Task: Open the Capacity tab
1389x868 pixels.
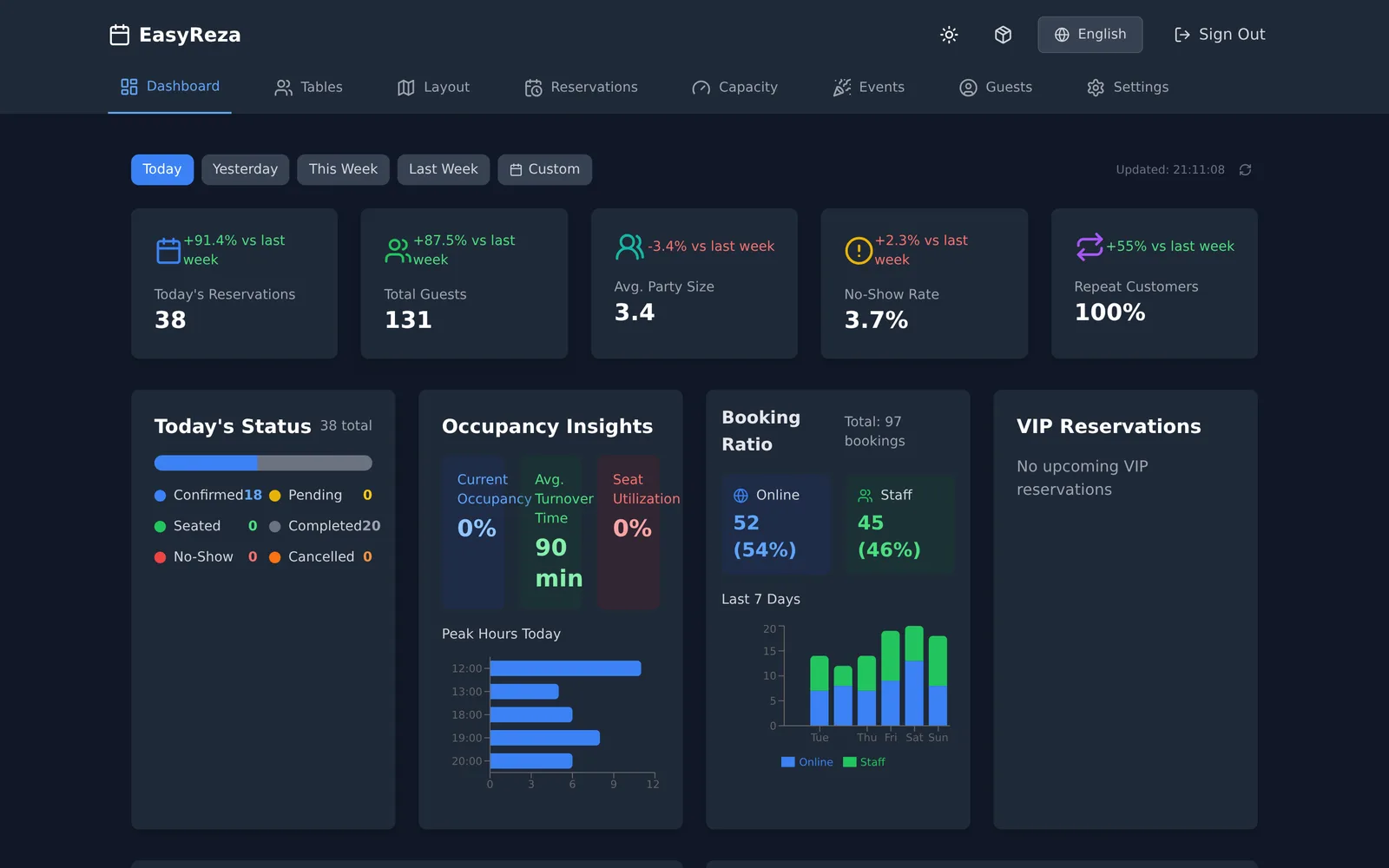Action: point(734,87)
